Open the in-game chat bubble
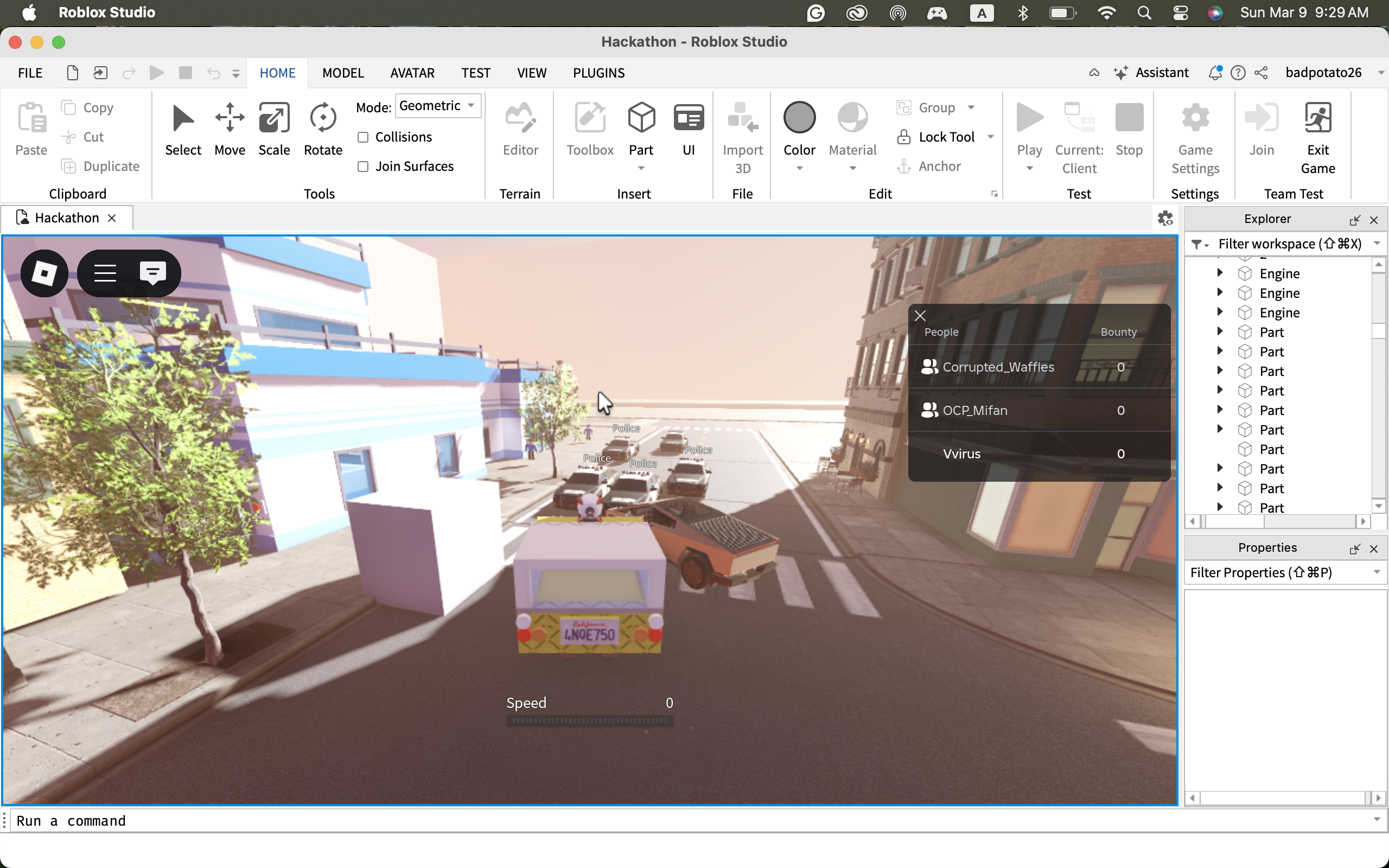1389x868 pixels. tap(152, 273)
